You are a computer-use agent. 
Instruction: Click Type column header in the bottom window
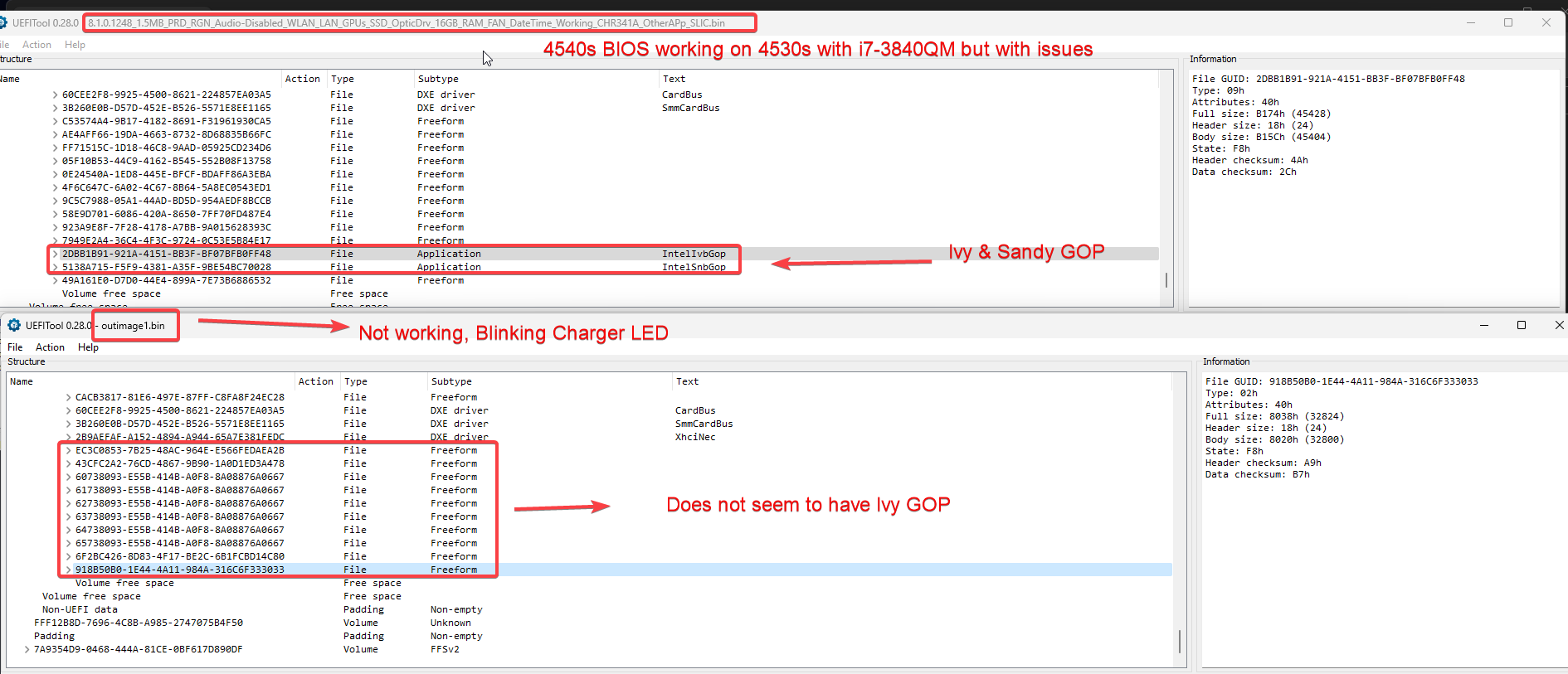[356, 381]
